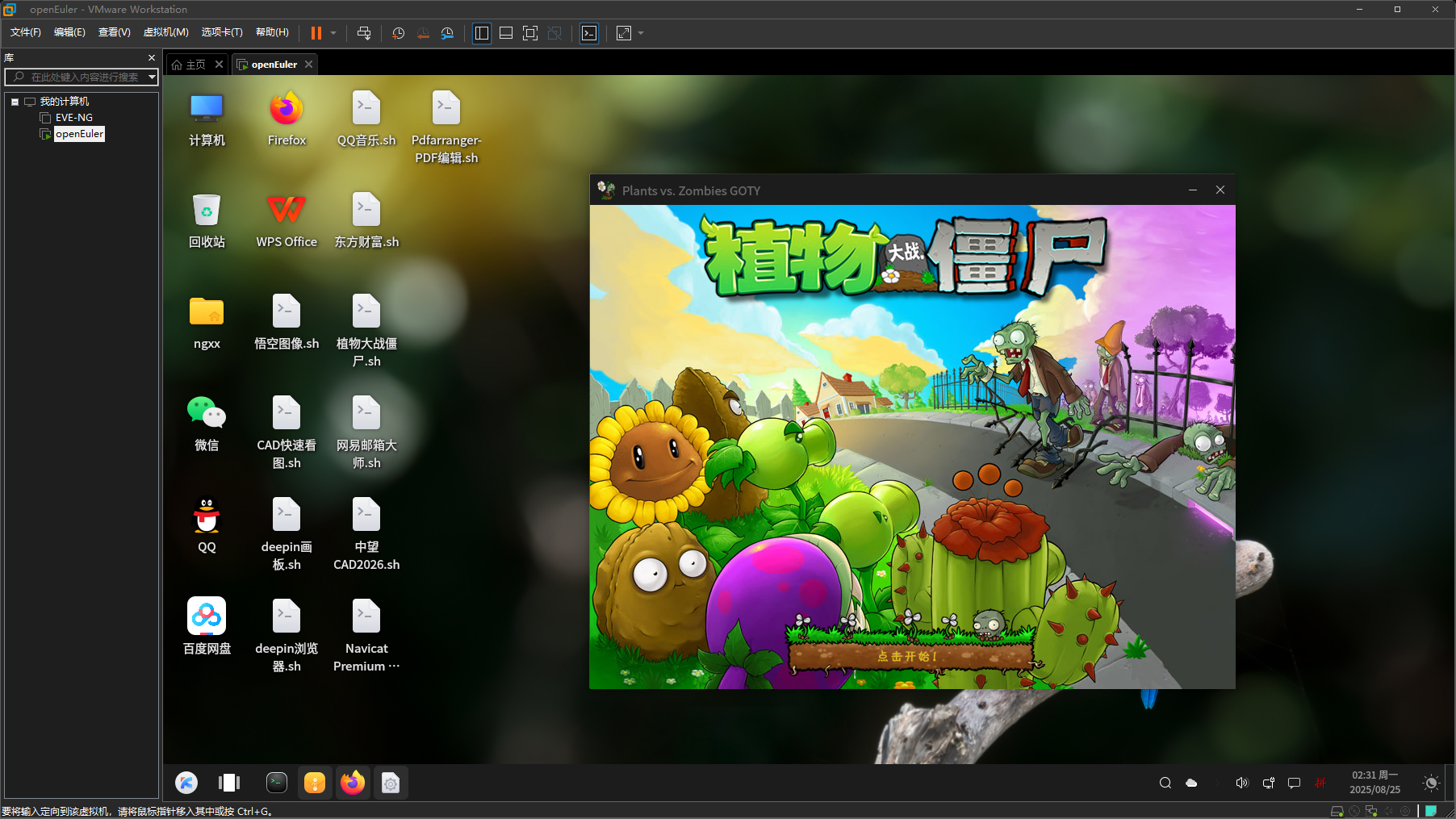
Task: Select the QQ penguin desktop icon
Action: point(207,525)
